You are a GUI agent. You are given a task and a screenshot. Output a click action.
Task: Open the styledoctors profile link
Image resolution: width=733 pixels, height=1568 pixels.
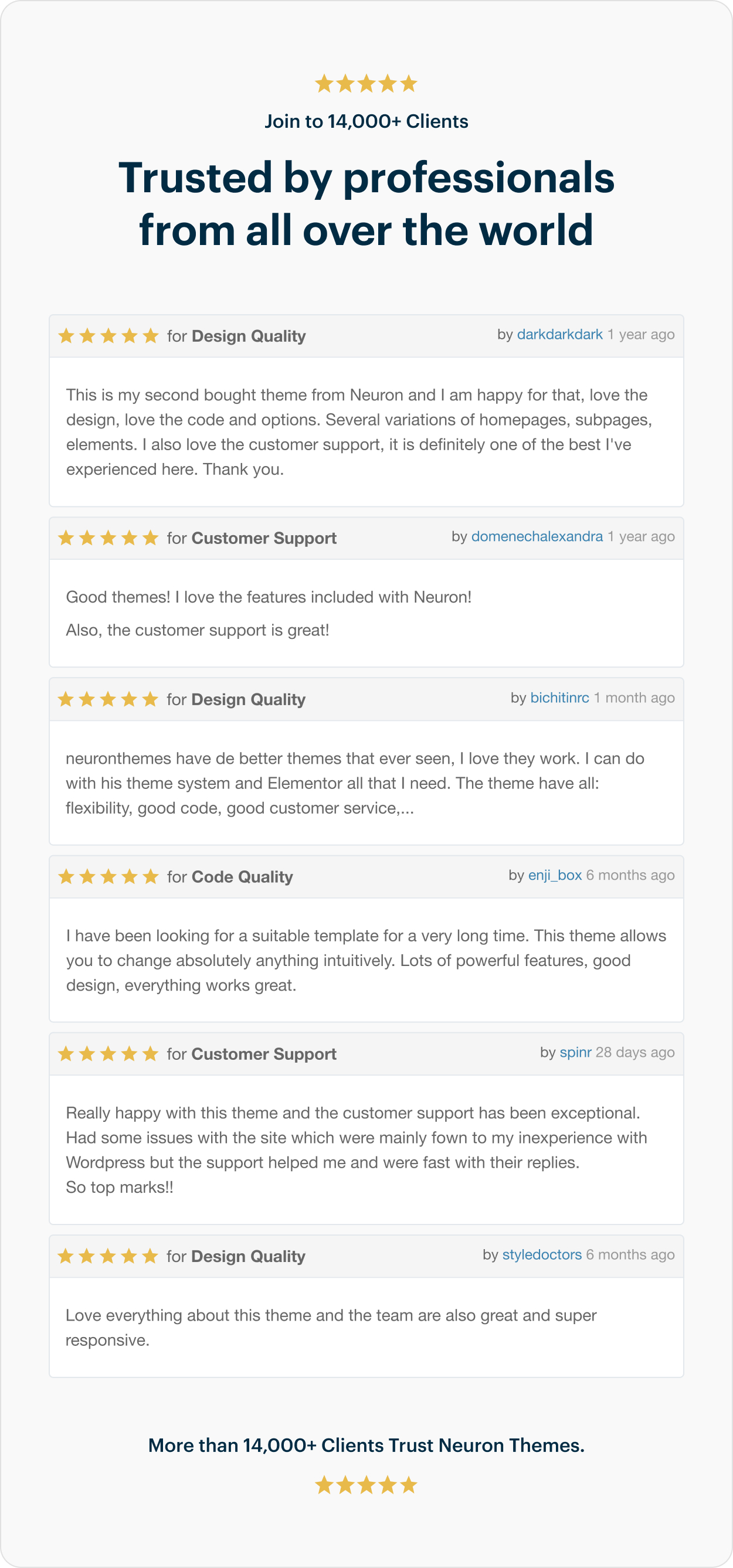click(x=542, y=1254)
